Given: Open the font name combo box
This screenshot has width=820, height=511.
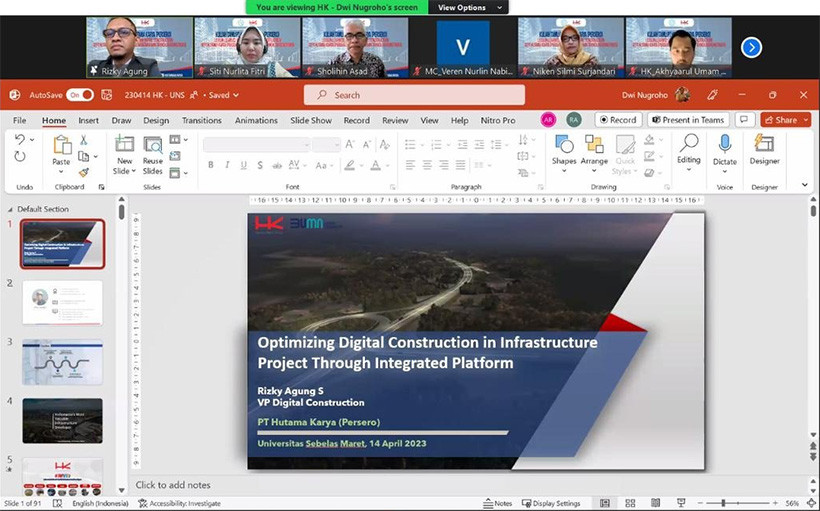Looking at the screenshot, I should [x=257, y=144].
